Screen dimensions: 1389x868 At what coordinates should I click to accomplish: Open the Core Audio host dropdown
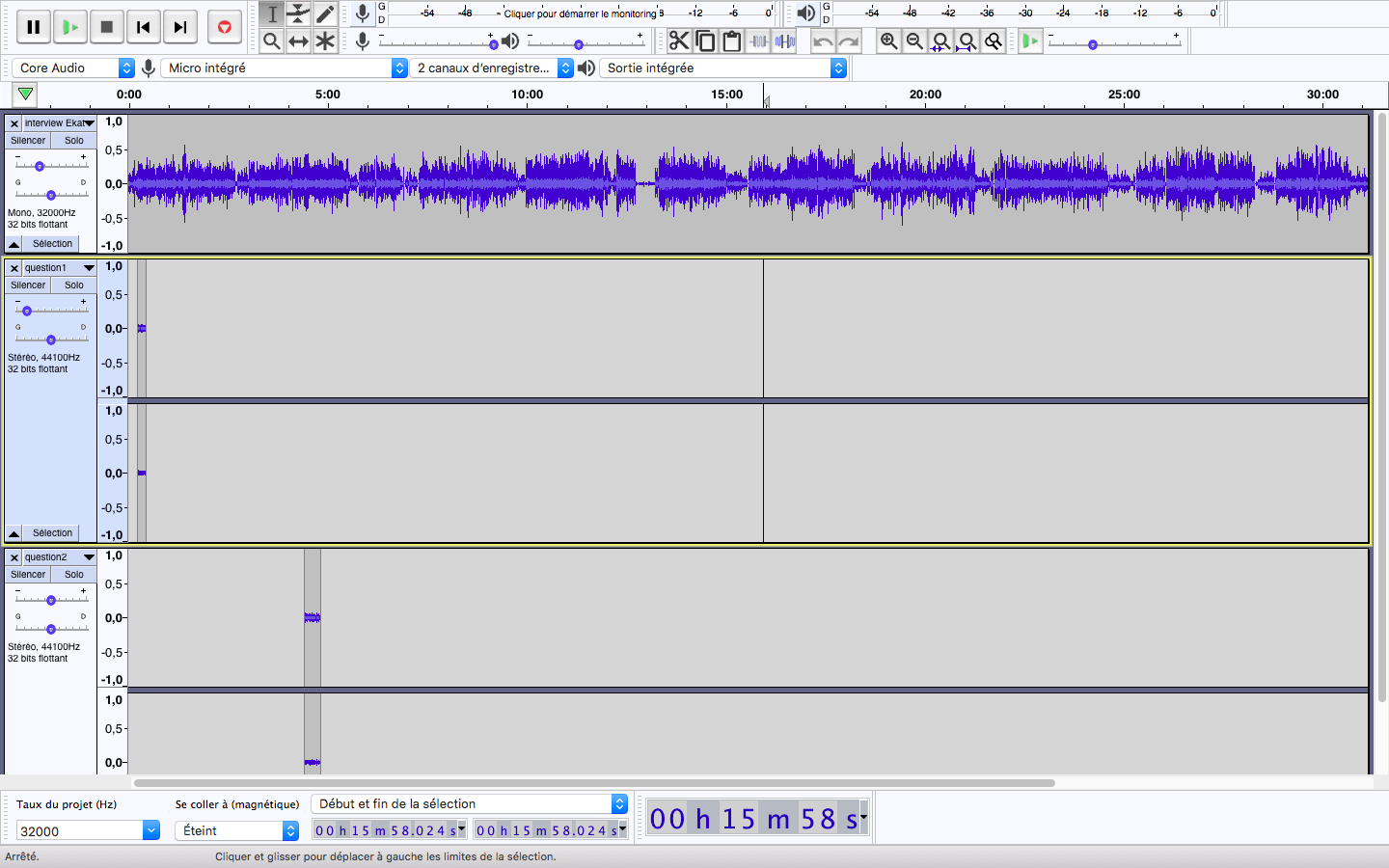tap(72, 68)
